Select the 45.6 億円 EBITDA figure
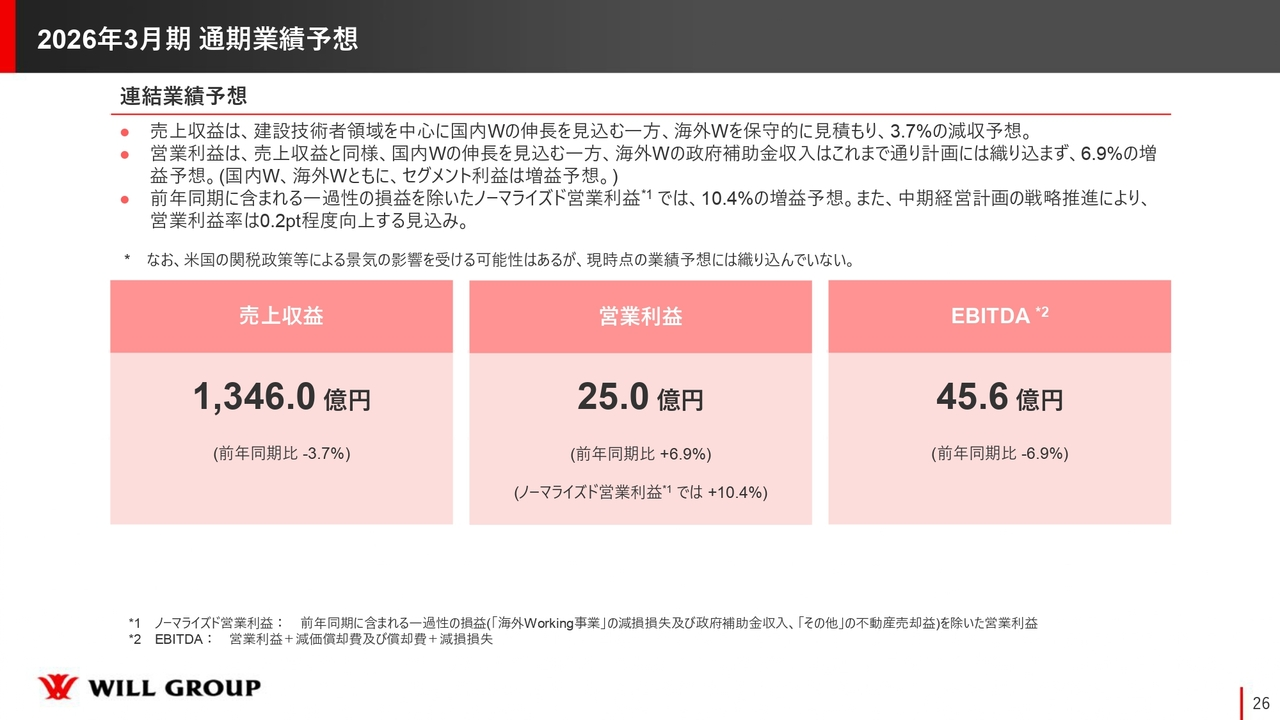The height and width of the screenshot is (720, 1280). coord(999,399)
